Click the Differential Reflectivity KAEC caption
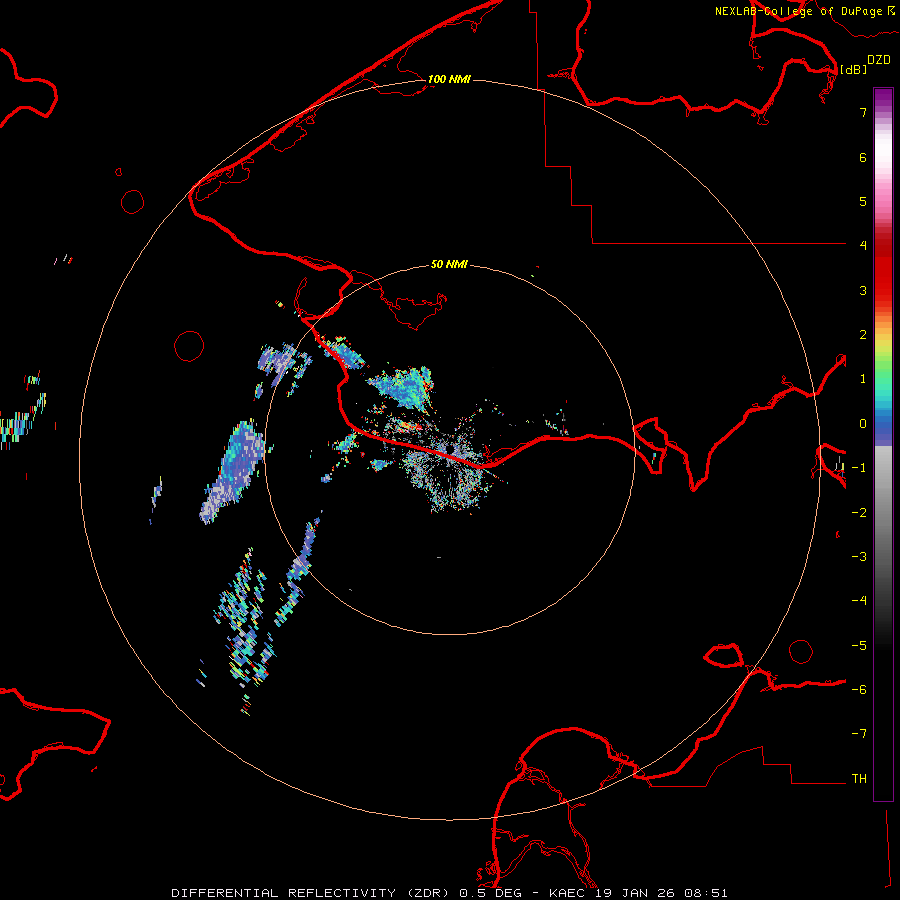 (x=449, y=893)
